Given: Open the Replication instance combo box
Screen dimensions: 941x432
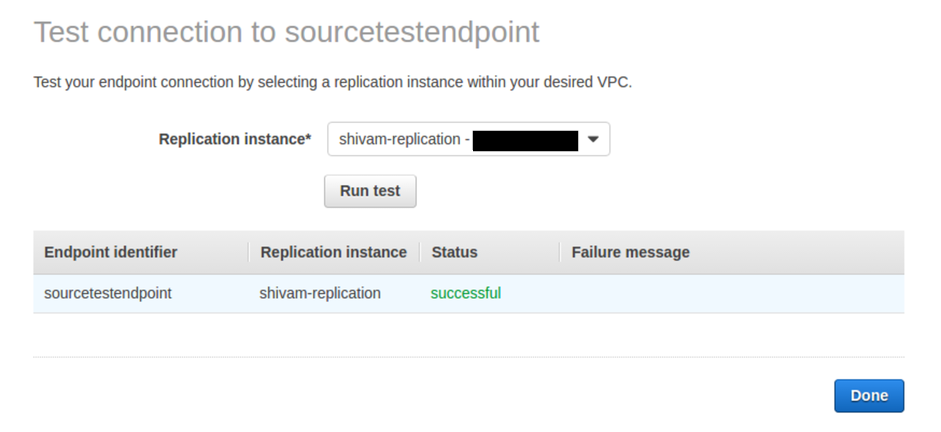Looking at the screenshot, I should [x=468, y=139].
